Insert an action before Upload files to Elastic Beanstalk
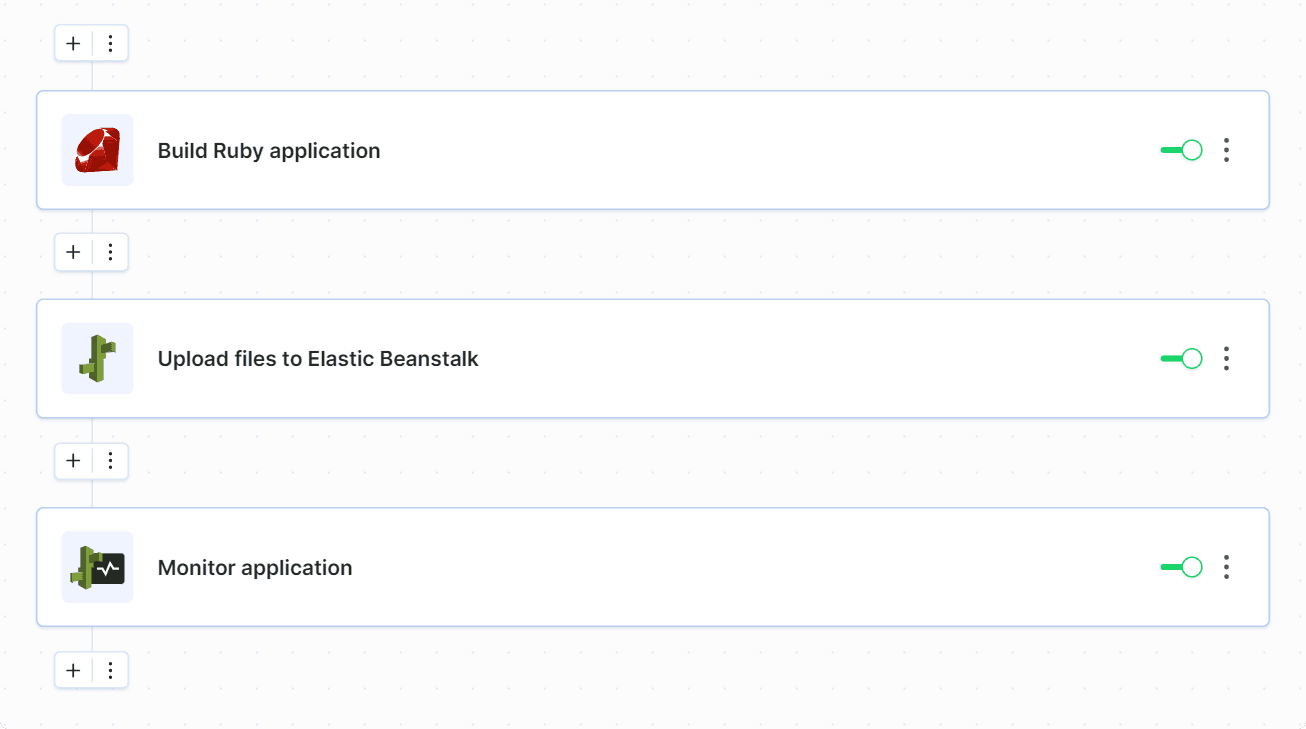Image resolution: width=1306 pixels, height=729 pixels. pyautogui.click(x=72, y=252)
